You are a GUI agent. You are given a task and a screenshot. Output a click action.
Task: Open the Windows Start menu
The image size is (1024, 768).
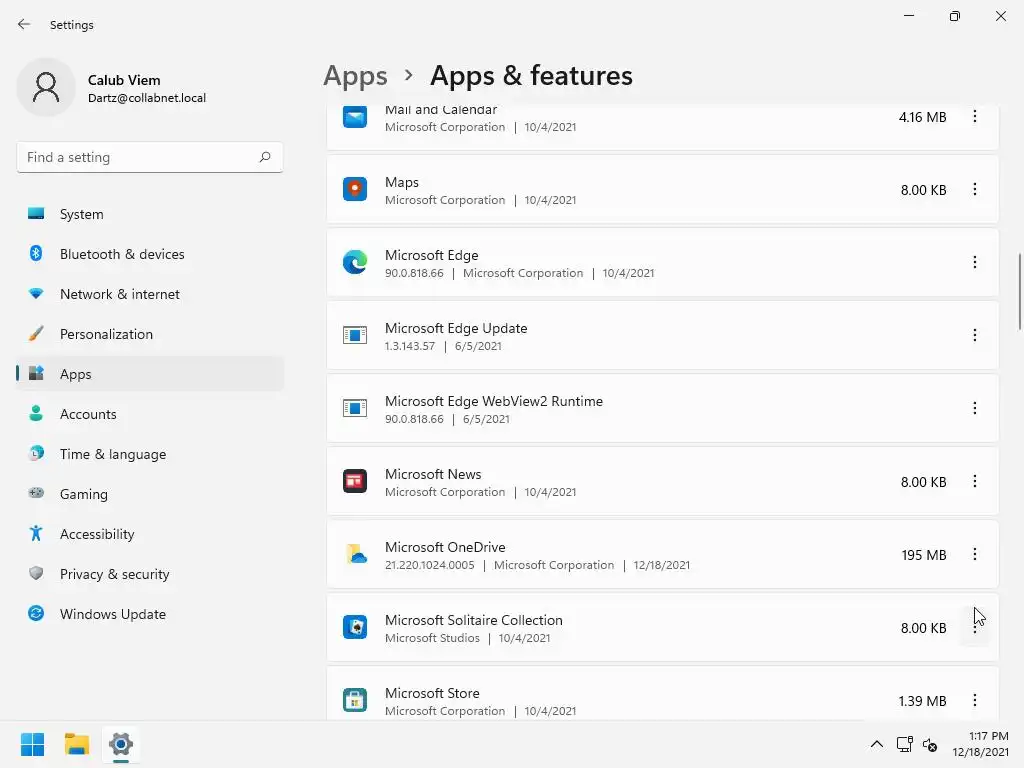tap(32, 744)
